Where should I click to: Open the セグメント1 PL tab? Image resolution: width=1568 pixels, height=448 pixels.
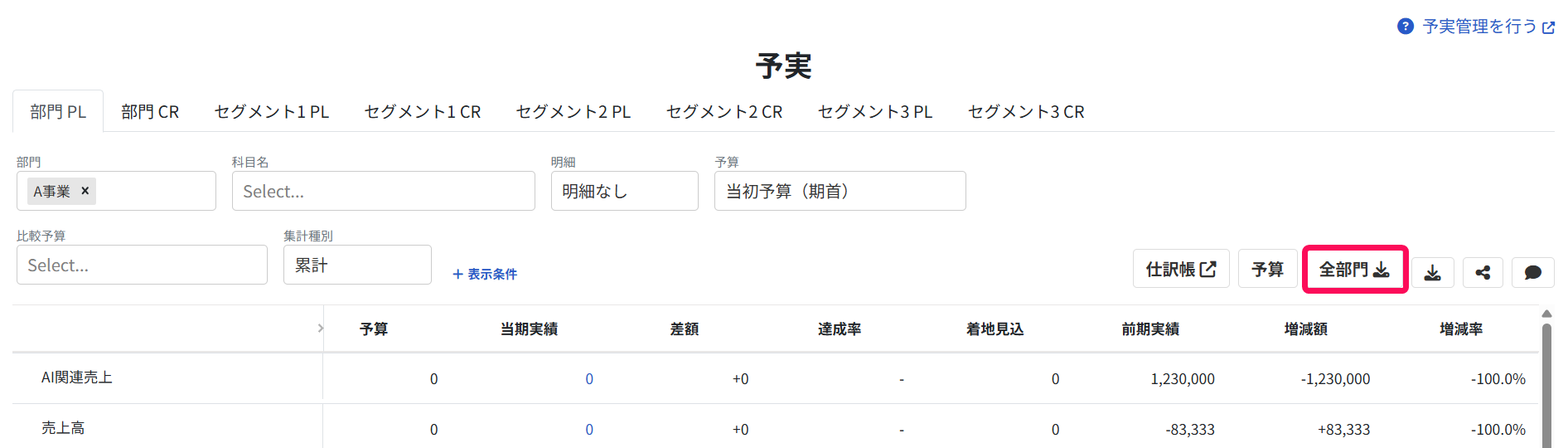pyautogui.click(x=272, y=111)
